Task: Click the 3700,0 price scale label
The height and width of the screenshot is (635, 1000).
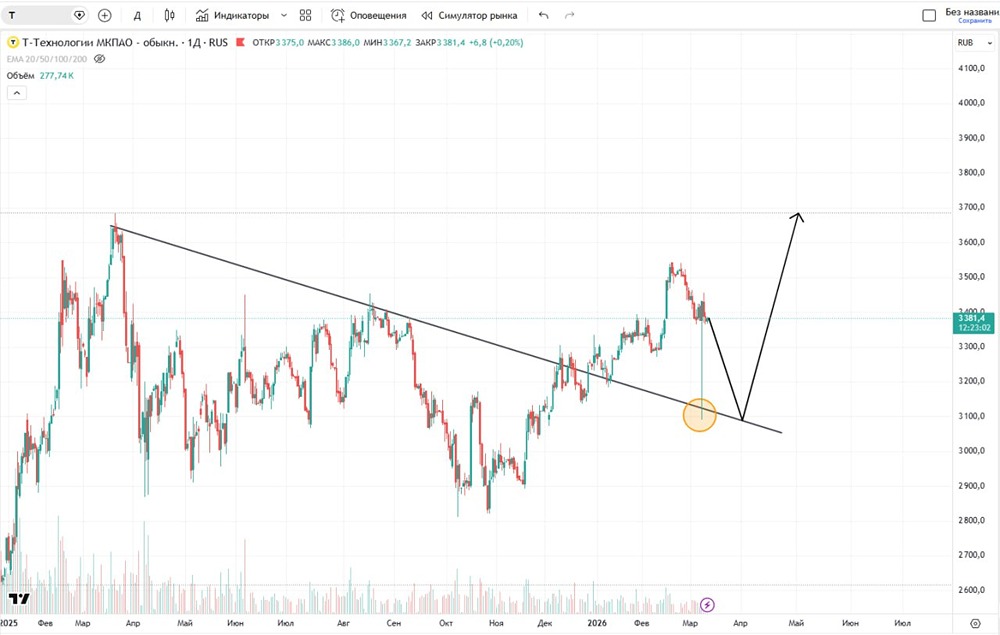Action: click(971, 207)
